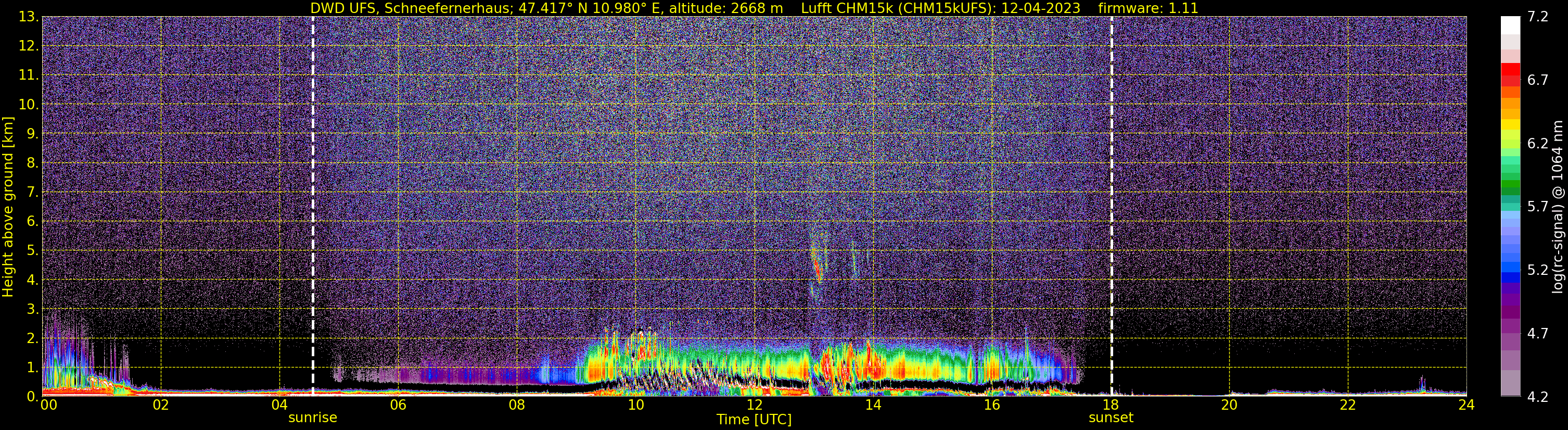Click the height axis tick label "11."
The height and width of the screenshot is (430, 1568).
[29, 75]
